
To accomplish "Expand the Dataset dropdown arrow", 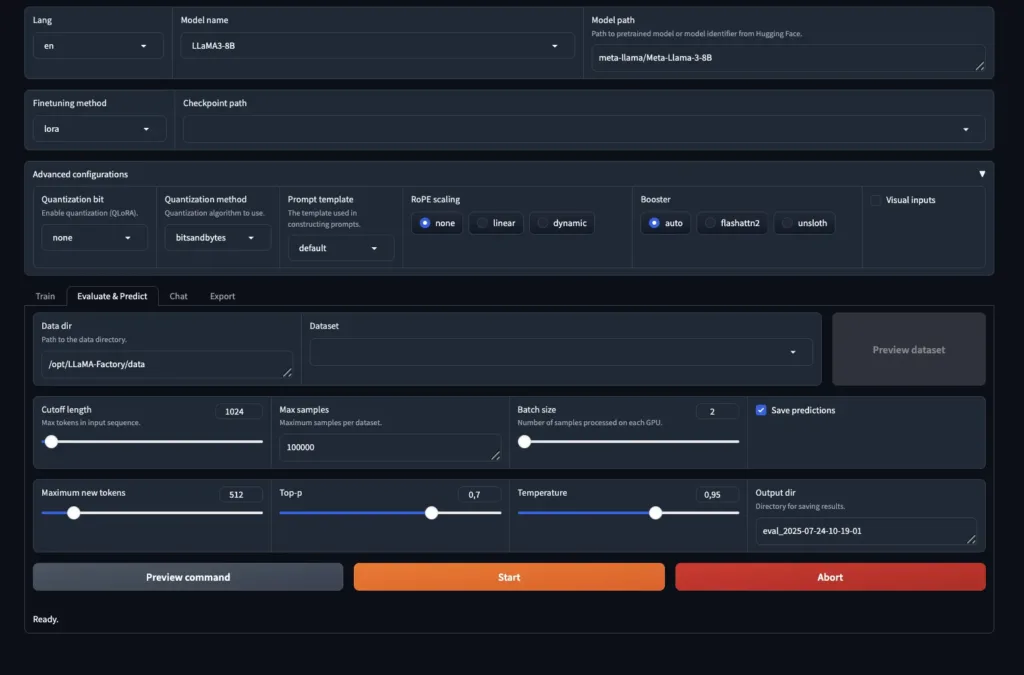I will coord(793,352).
